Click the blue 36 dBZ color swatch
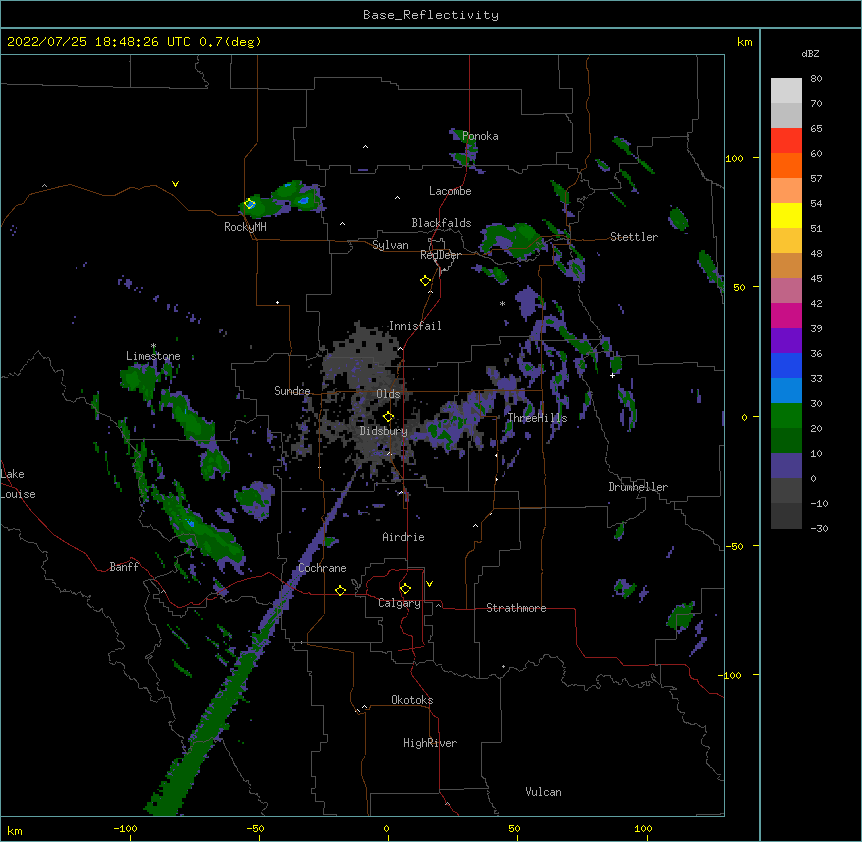Viewport: 862px width, 842px height. [x=786, y=365]
